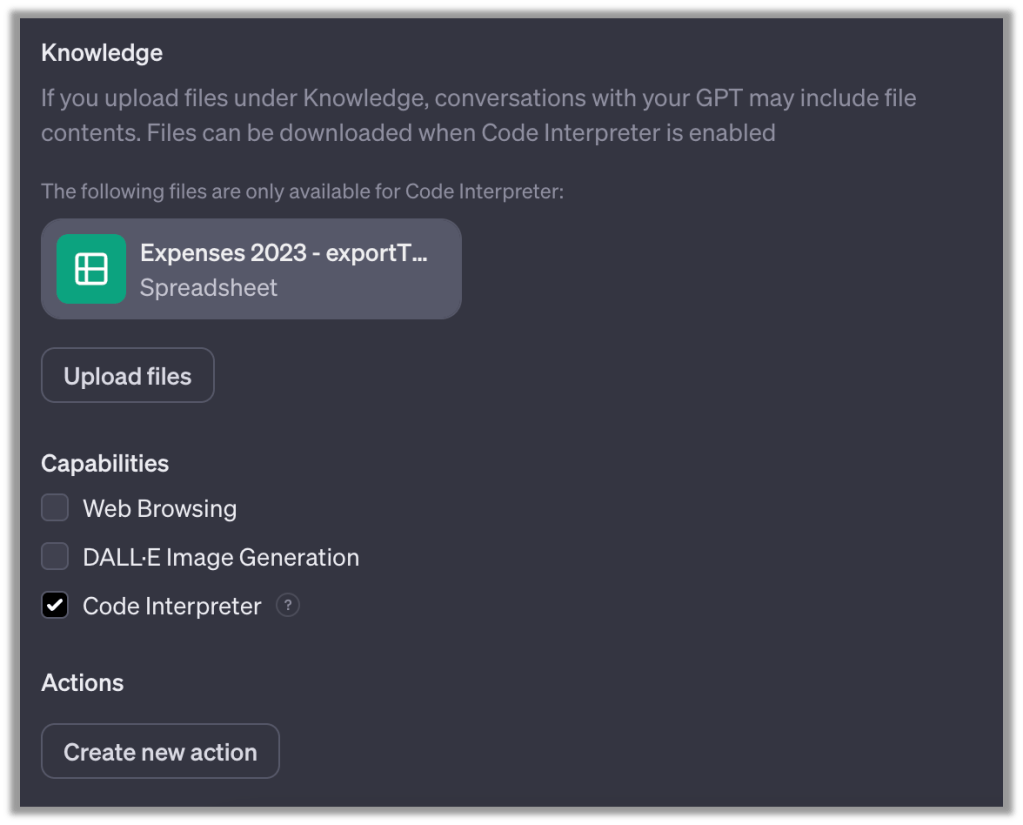Enable the Web Browsing checkbox

click(x=55, y=508)
